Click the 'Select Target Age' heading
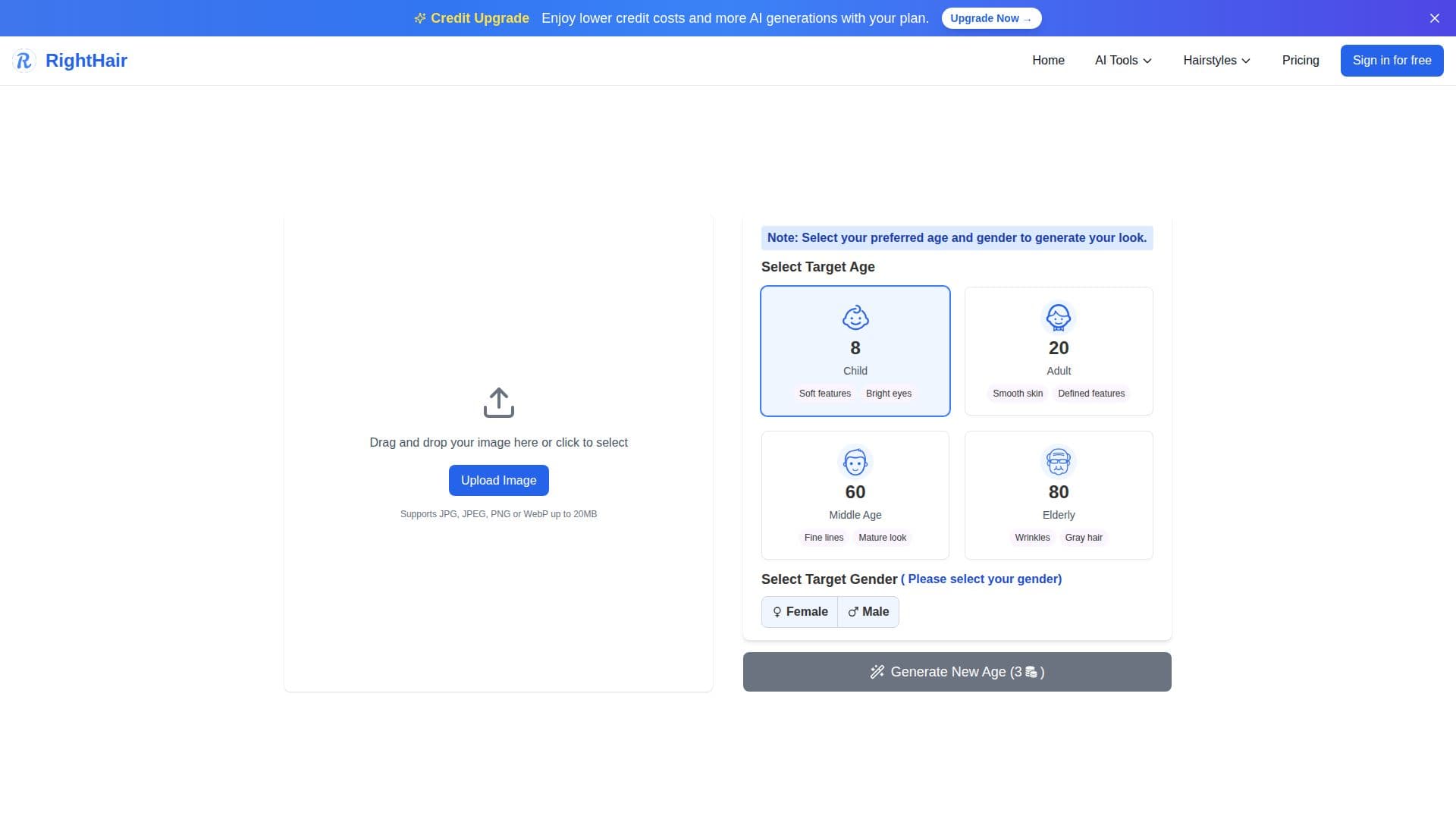 pyautogui.click(x=817, y=267)
